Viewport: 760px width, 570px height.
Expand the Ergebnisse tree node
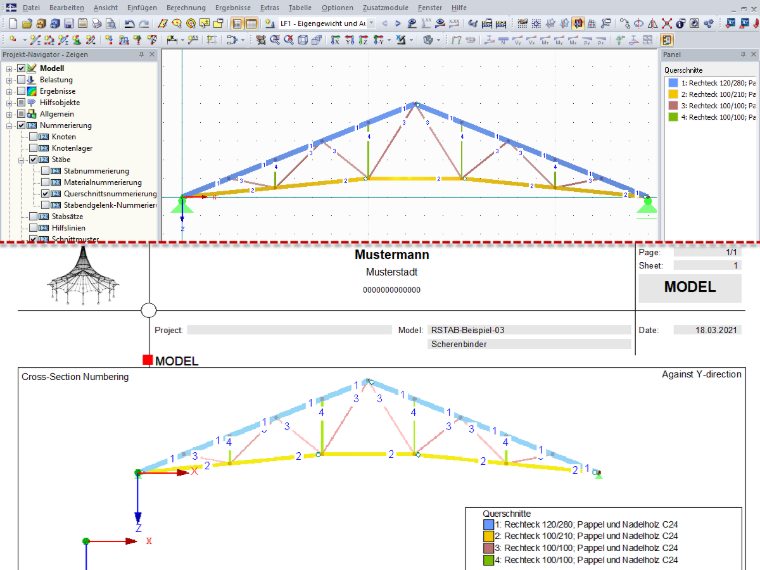pos(9,91)
